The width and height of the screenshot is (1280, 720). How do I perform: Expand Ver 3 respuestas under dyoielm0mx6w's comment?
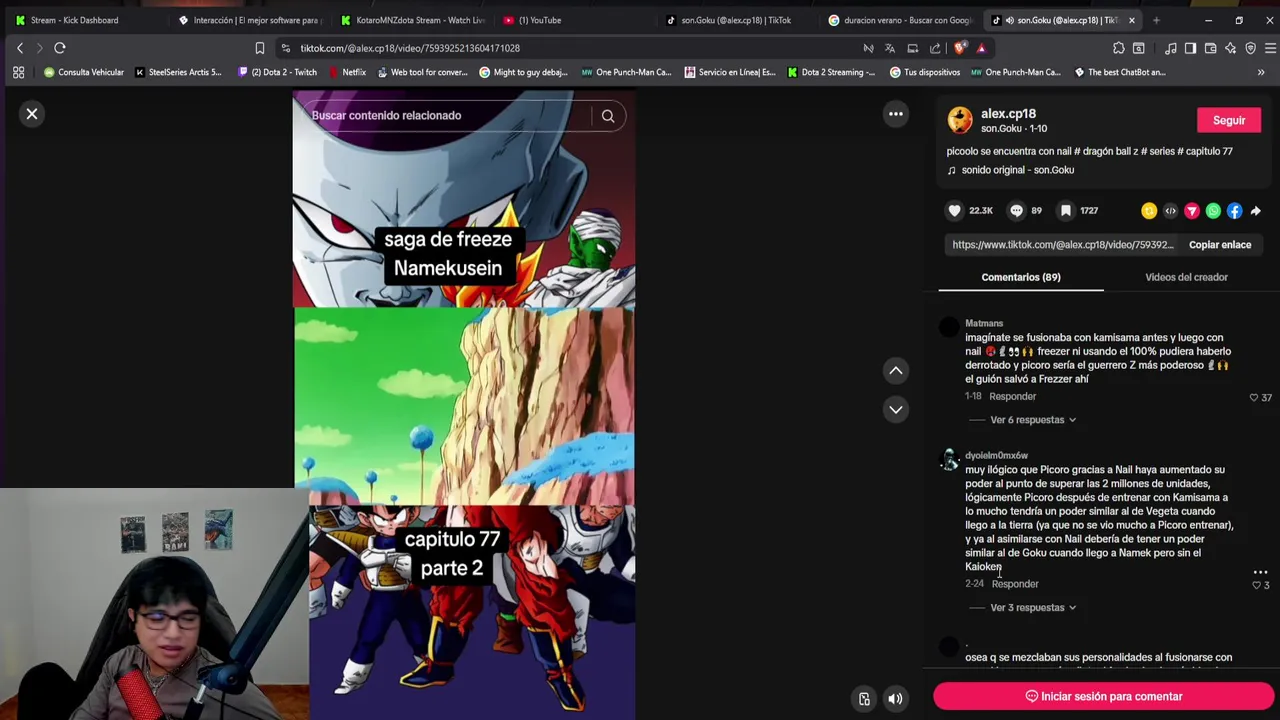click(x=1033, y=608)
